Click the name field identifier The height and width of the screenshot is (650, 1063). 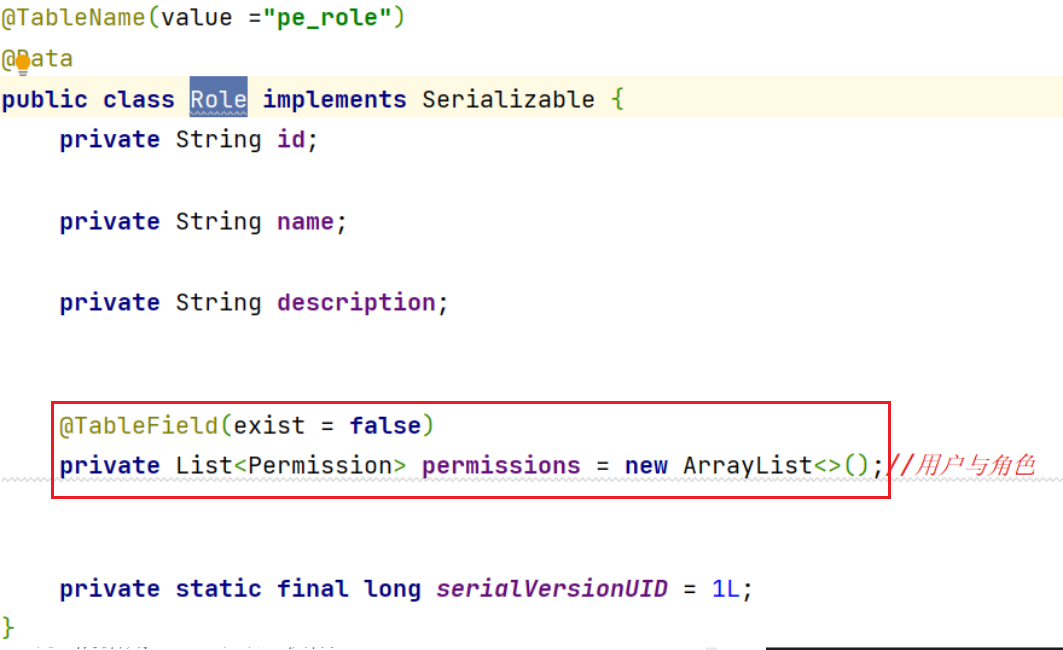point(305,221)
